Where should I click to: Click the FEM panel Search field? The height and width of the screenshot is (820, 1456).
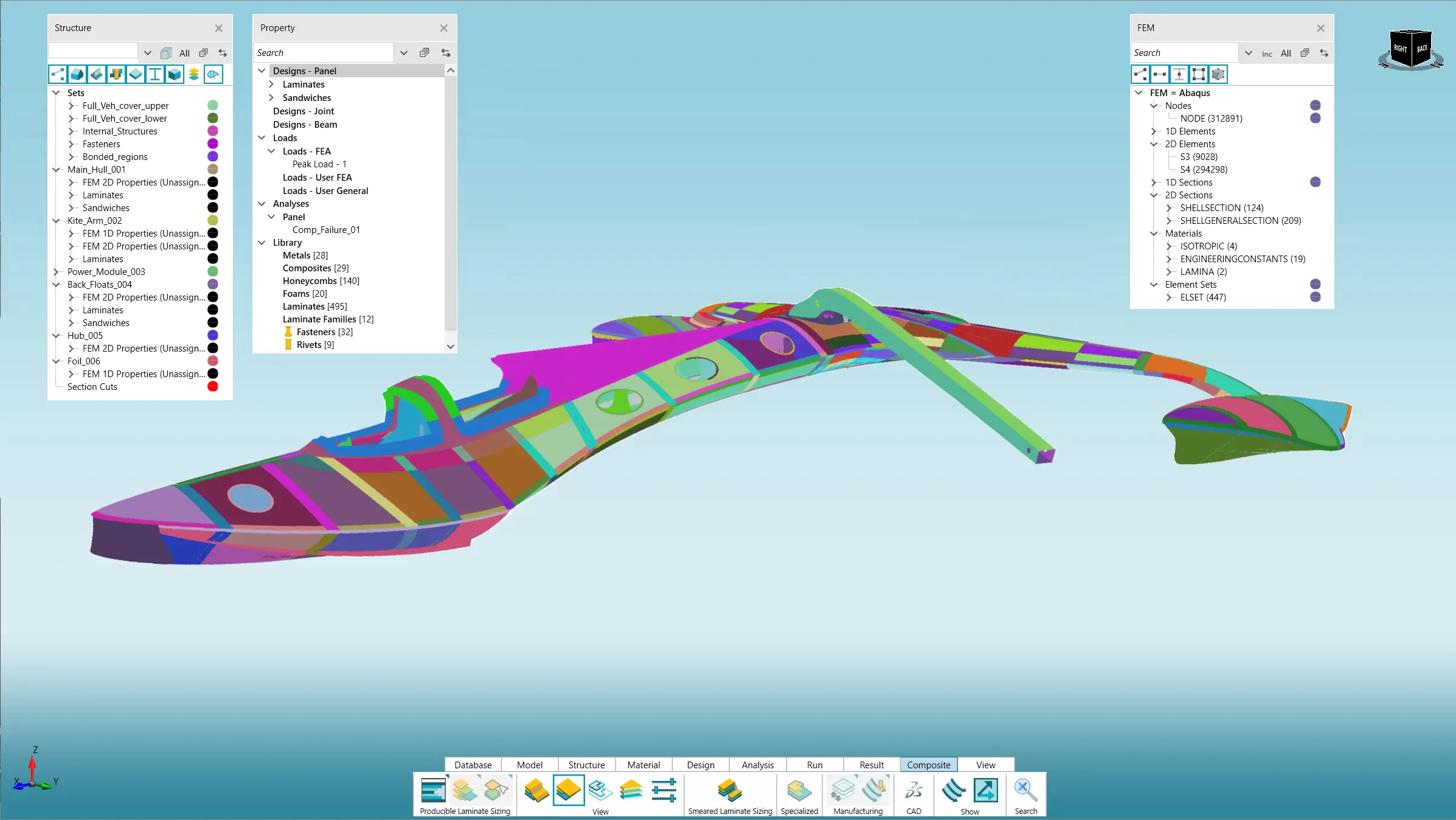[x=1184, y=53]
